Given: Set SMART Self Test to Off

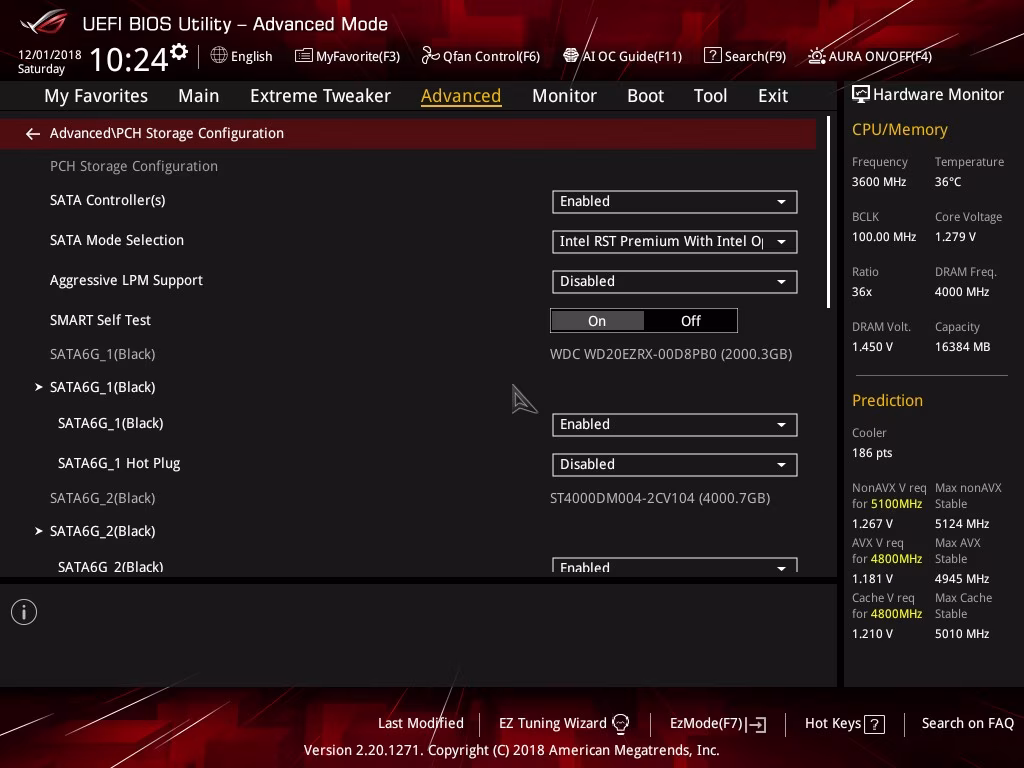Looking at the screenshot, I should pos(690,321).
